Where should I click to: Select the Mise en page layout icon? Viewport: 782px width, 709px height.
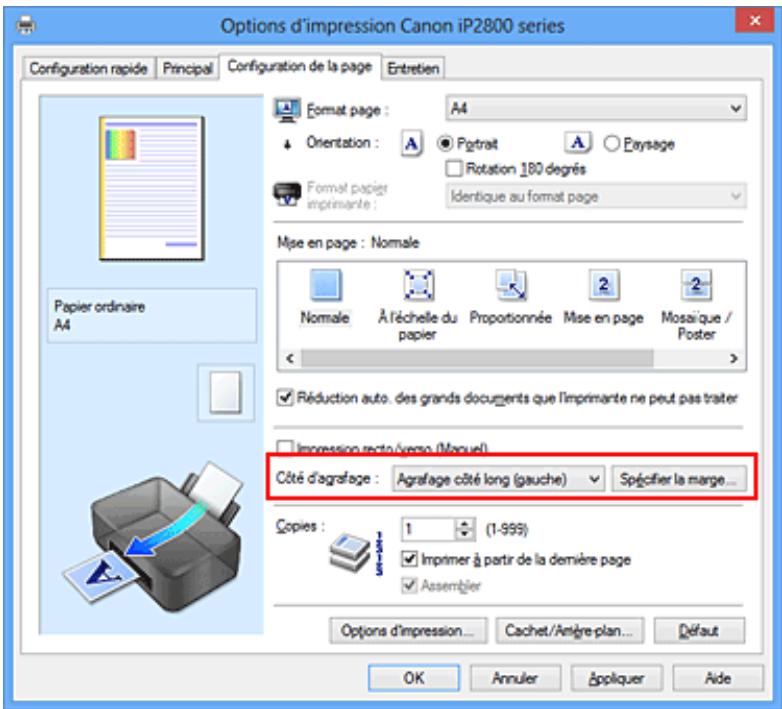pyautogui.click(x=603, y=285)
